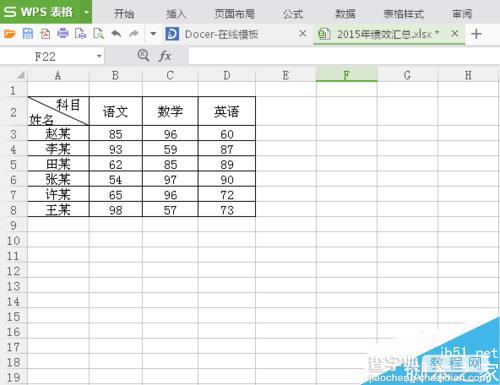Click the fx insert function icon

coord(165,56)
